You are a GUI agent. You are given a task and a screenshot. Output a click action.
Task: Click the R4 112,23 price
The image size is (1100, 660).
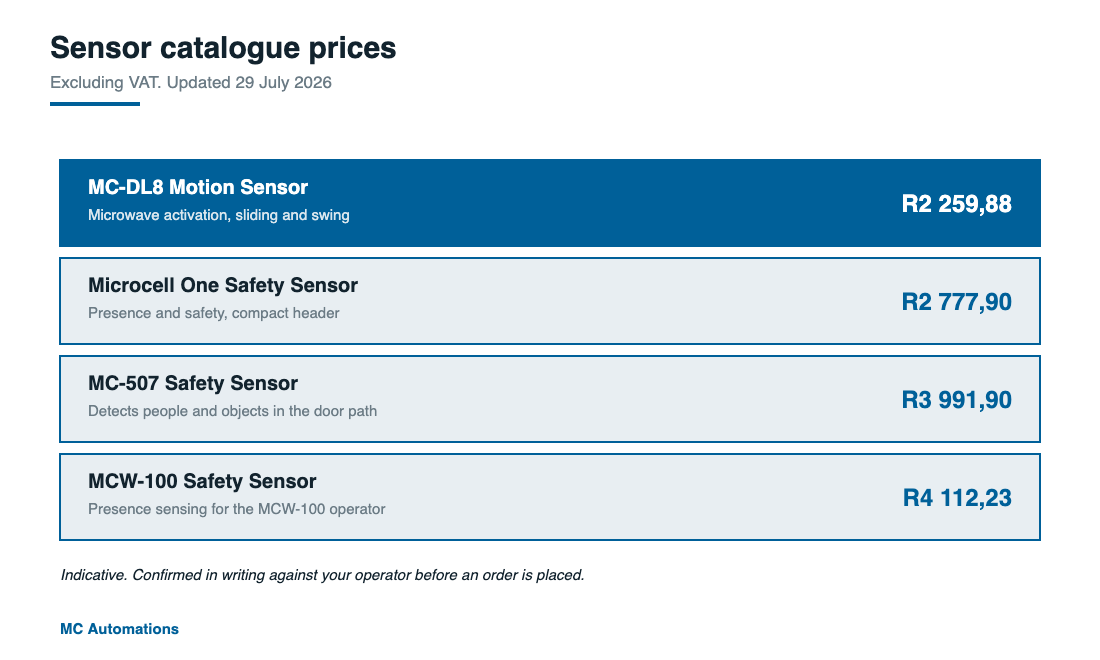point(957,498)
